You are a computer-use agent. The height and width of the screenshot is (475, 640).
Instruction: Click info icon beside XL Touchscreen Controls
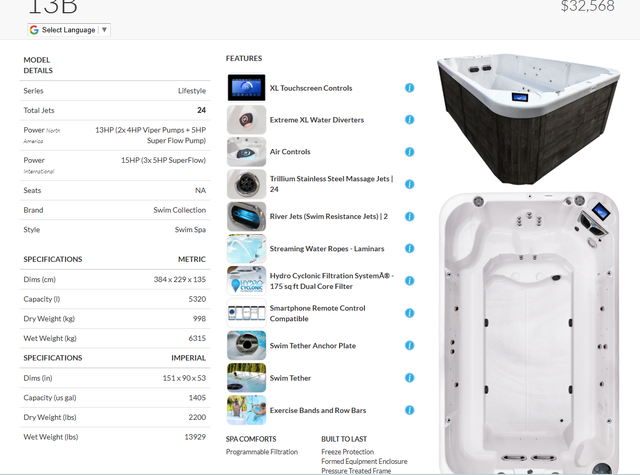point(409,88)
